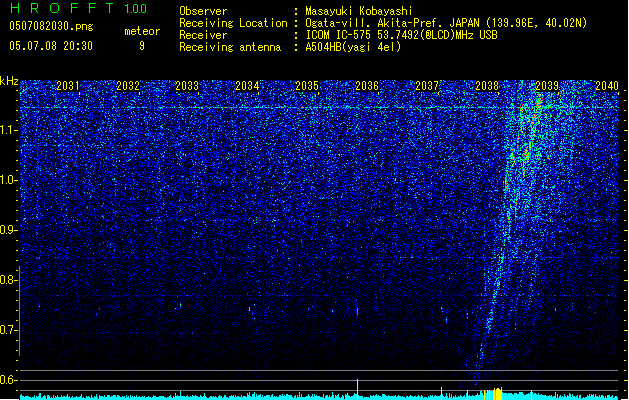This screenshot has width=629, height=400.
Task: Click the kHz axis unit label
Action: tap(9, 81)
